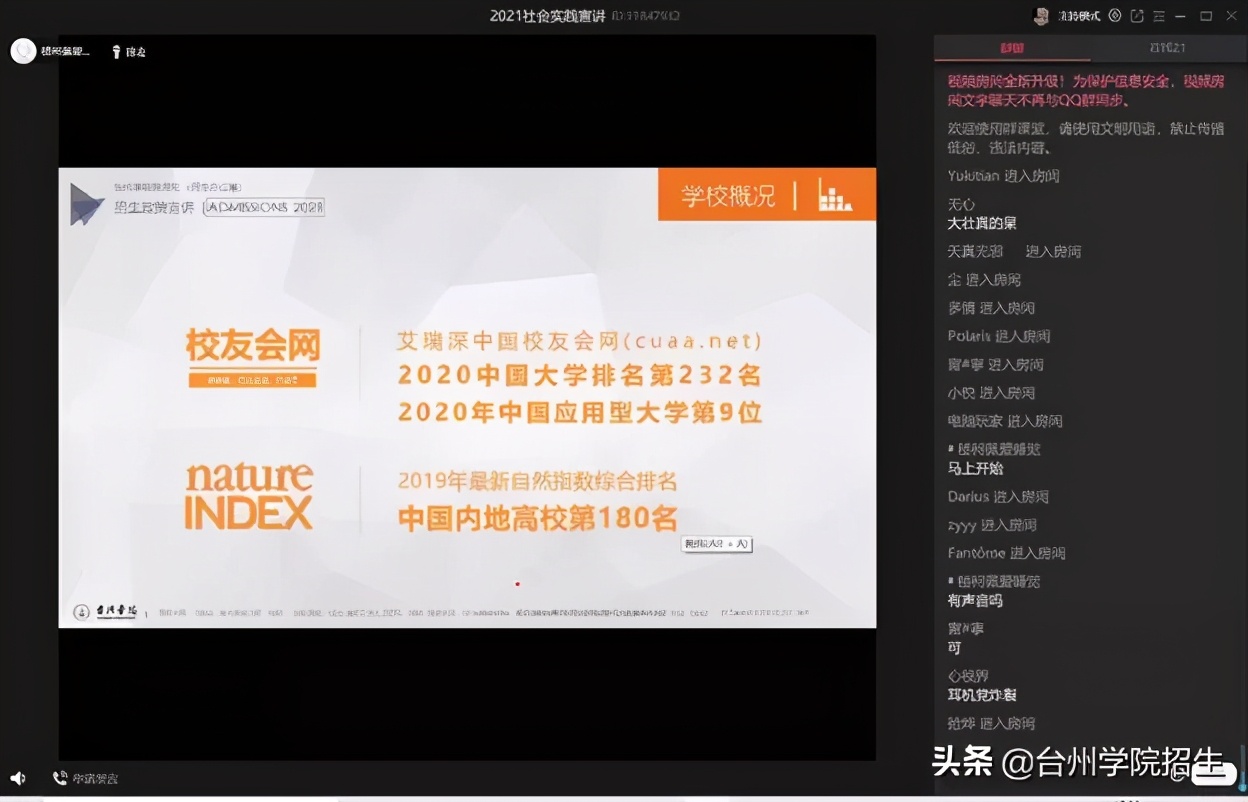The image size is (1248, 802).
Task: Open the presenter's avatar in the title bar
Action: (1040, 15)
